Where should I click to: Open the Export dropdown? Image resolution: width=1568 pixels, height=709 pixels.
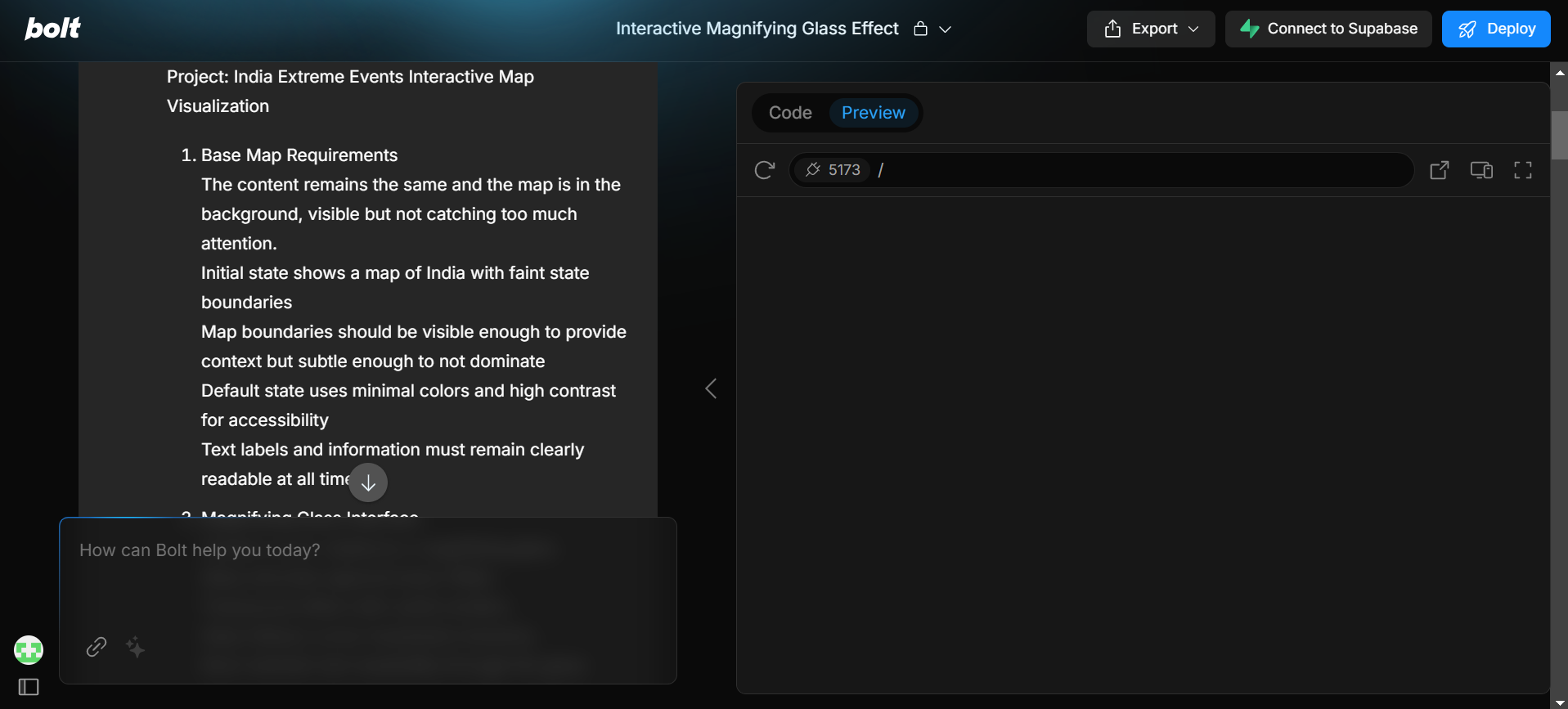(x=1150, y=29)
